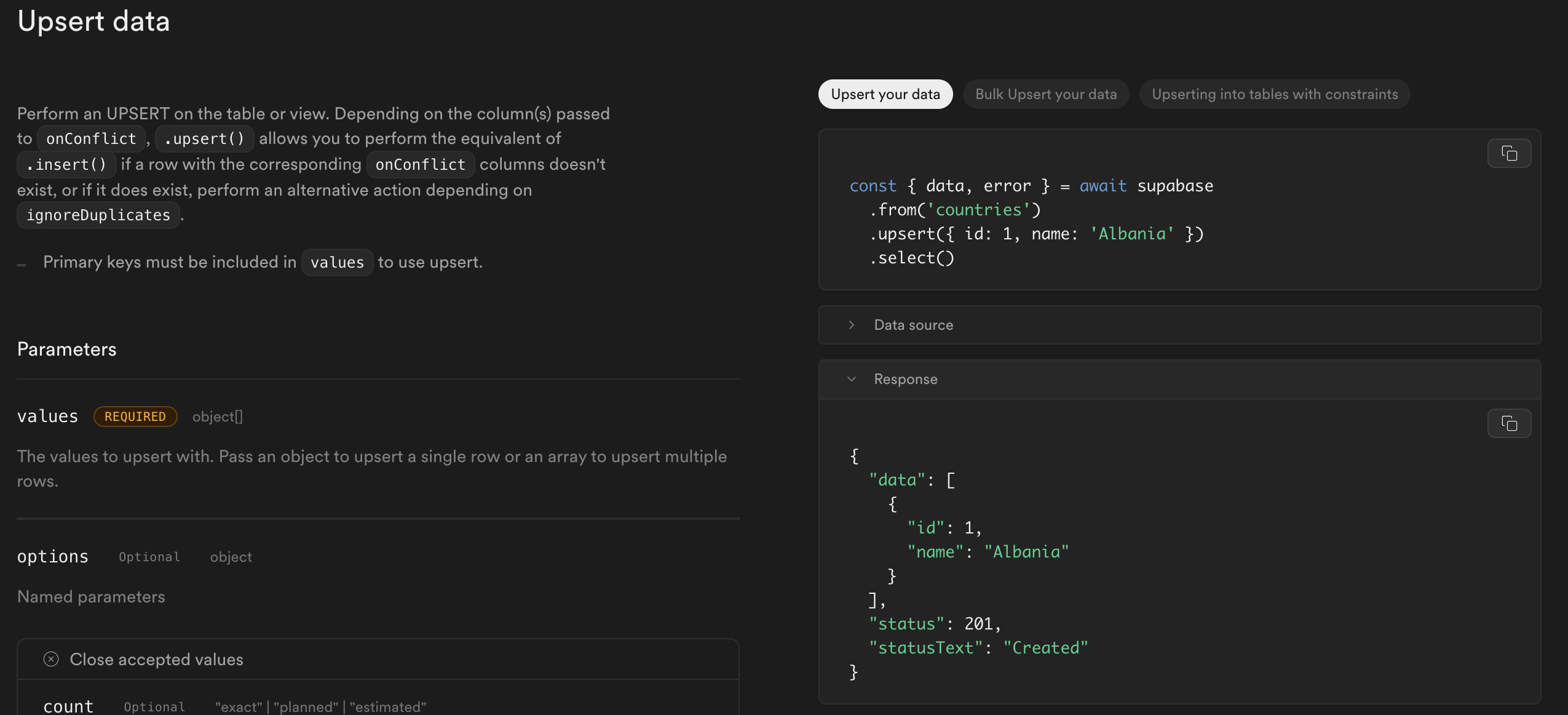The height and width of the screenshot is (715, 1568).
Task: Switch to the Bulk Upsert your data tab
Action: (1045, 94)
